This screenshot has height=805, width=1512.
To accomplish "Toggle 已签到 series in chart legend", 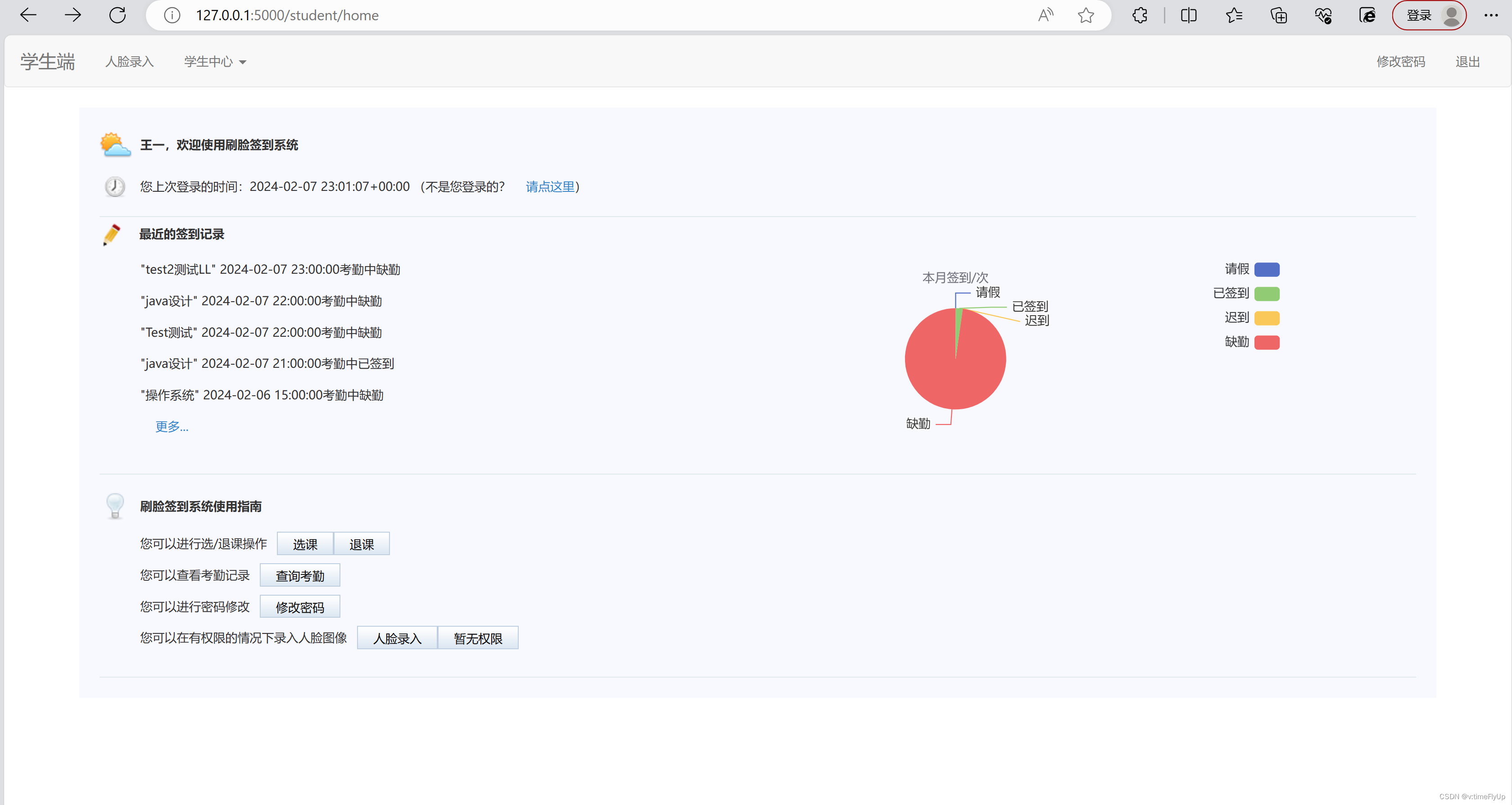I will pyautogui.click(x=1266, y=294).
